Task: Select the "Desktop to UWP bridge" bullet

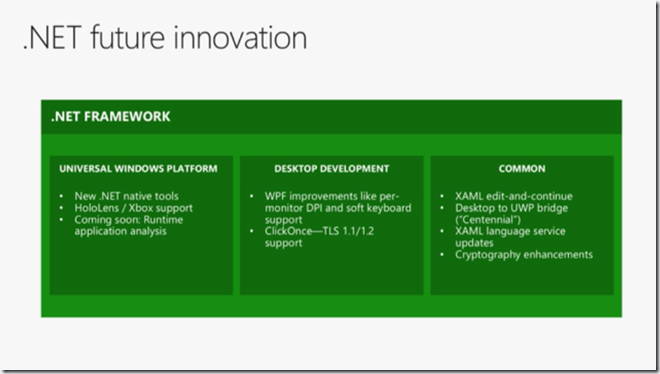Action: click(511, 214)
